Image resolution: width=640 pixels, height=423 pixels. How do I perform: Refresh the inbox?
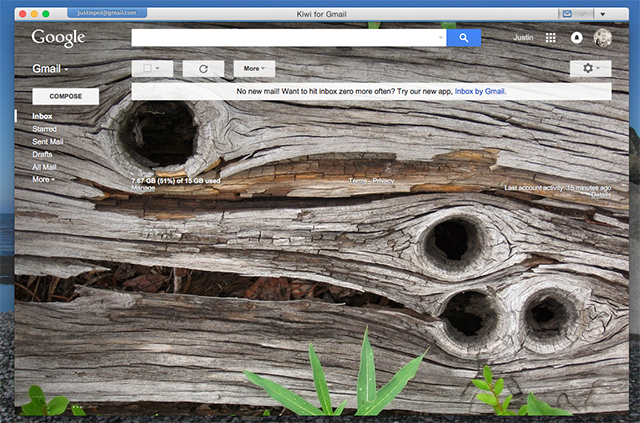203,69
